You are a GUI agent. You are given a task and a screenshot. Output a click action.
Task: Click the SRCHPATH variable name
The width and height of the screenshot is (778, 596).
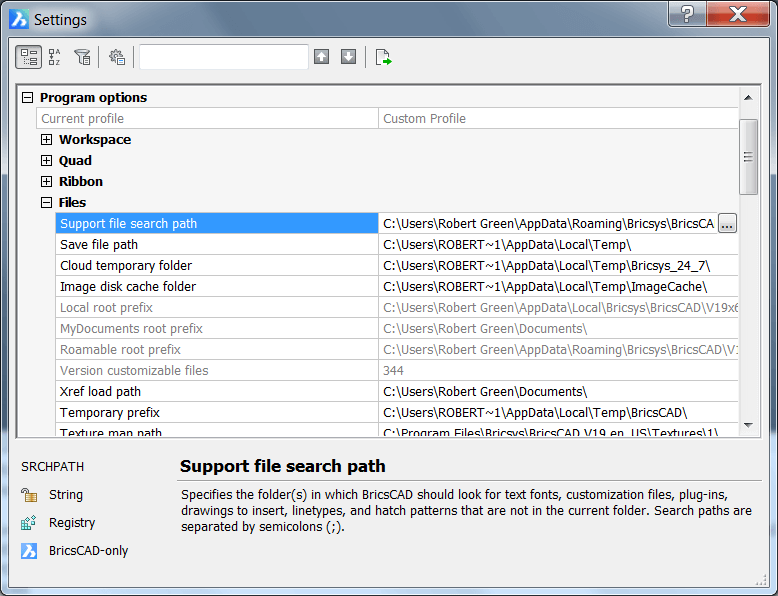tap(52, 466)
